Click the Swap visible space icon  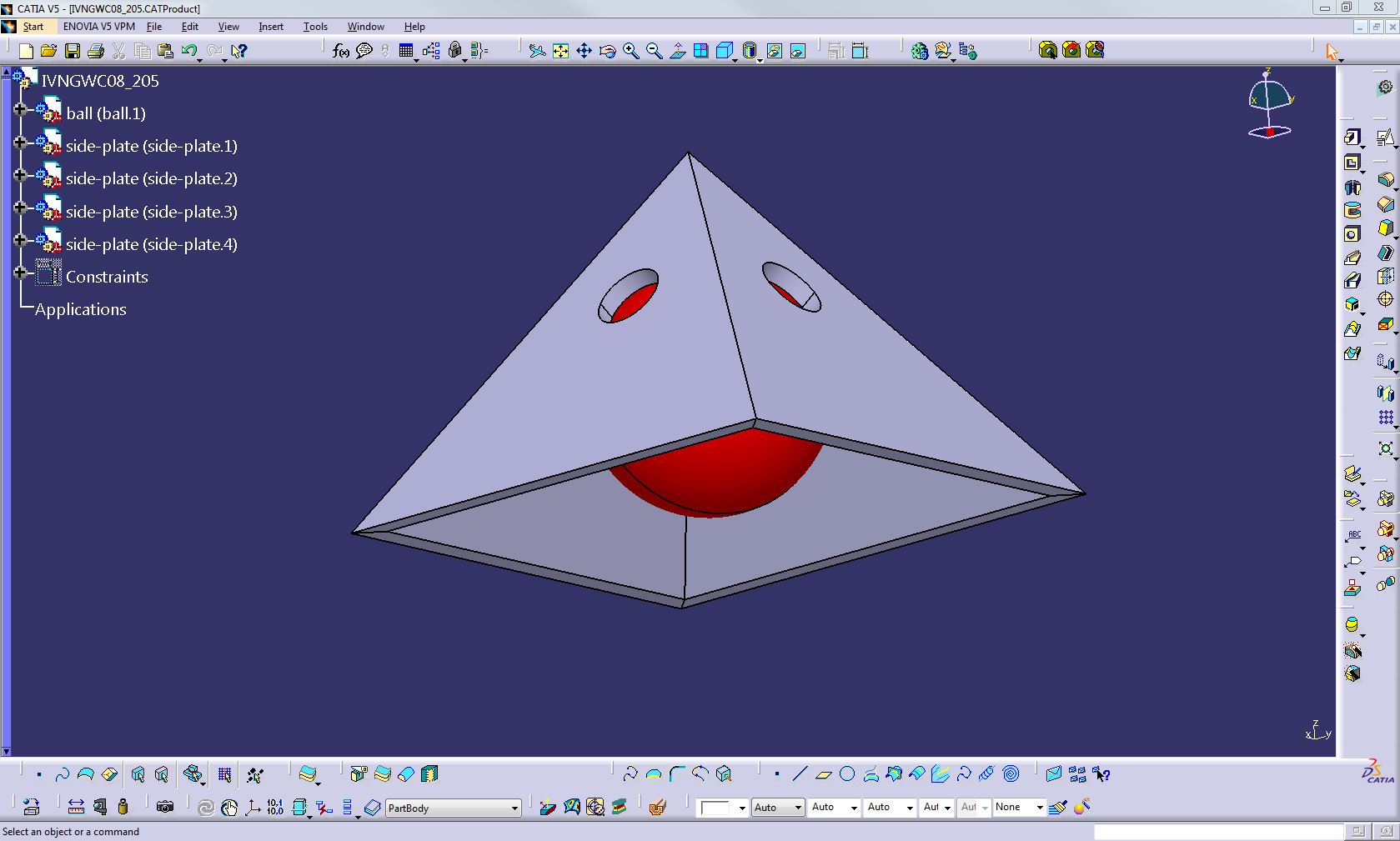[798, 51]
